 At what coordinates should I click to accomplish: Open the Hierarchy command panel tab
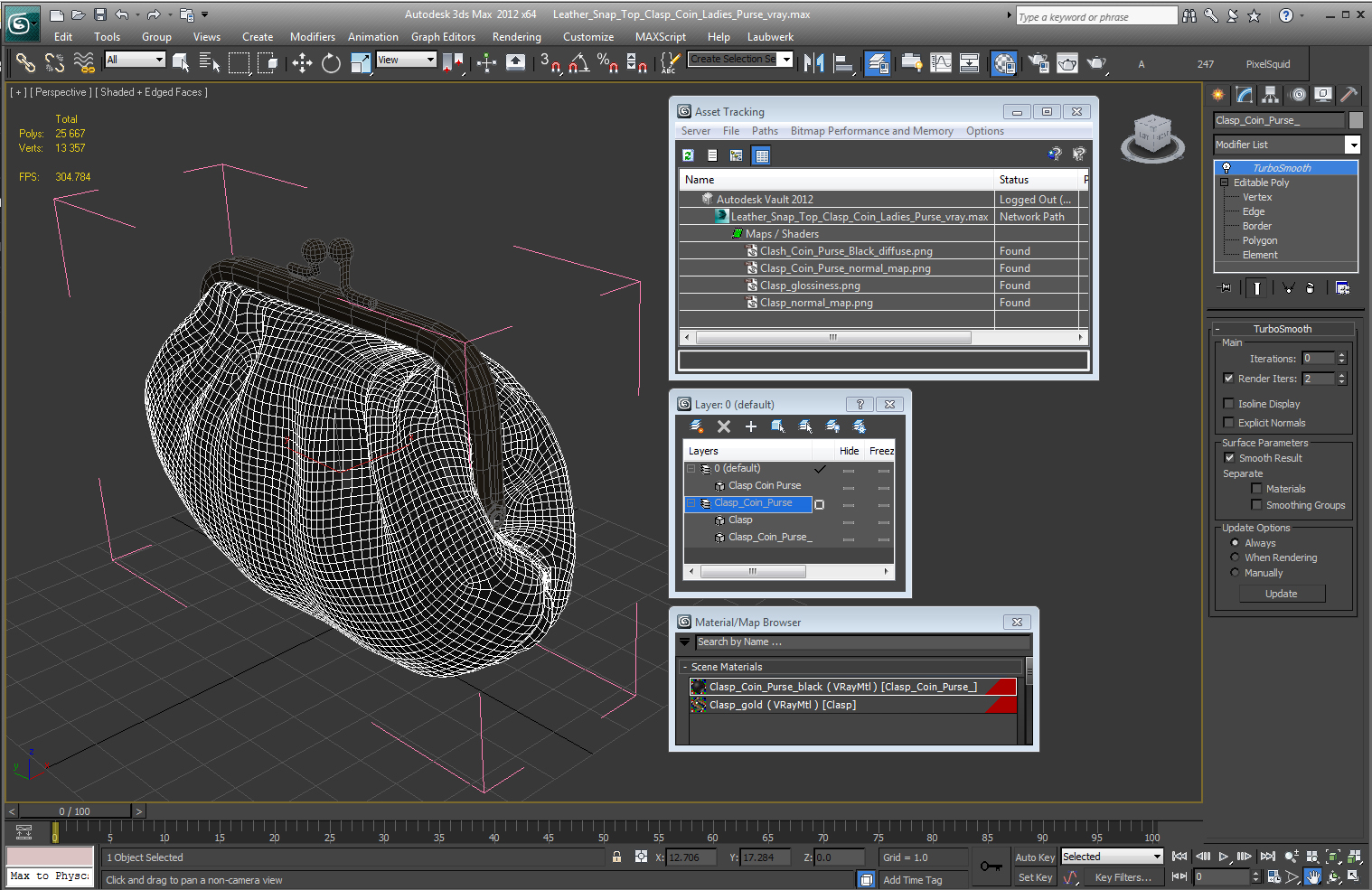1271,95
